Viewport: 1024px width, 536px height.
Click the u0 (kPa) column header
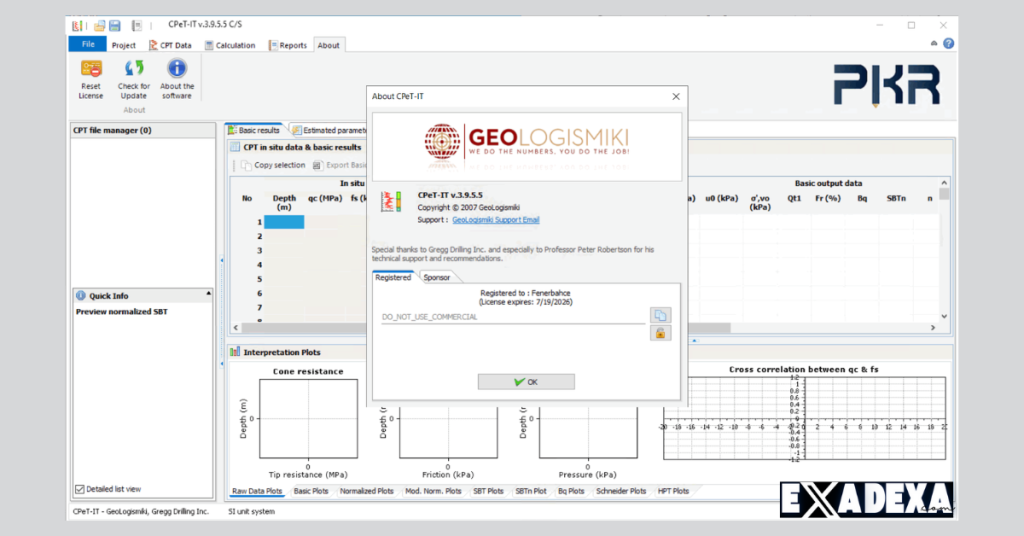coord(721,198)
